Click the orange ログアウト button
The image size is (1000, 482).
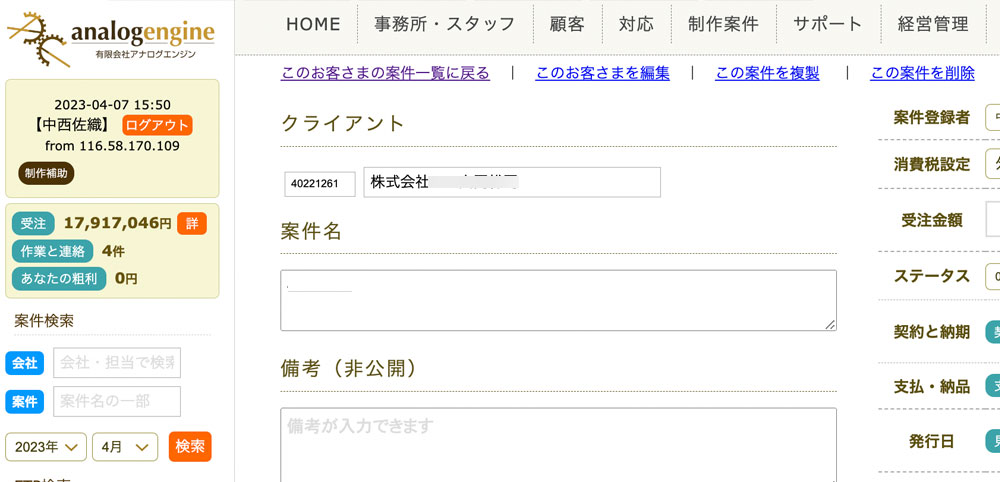pos(157,125)
